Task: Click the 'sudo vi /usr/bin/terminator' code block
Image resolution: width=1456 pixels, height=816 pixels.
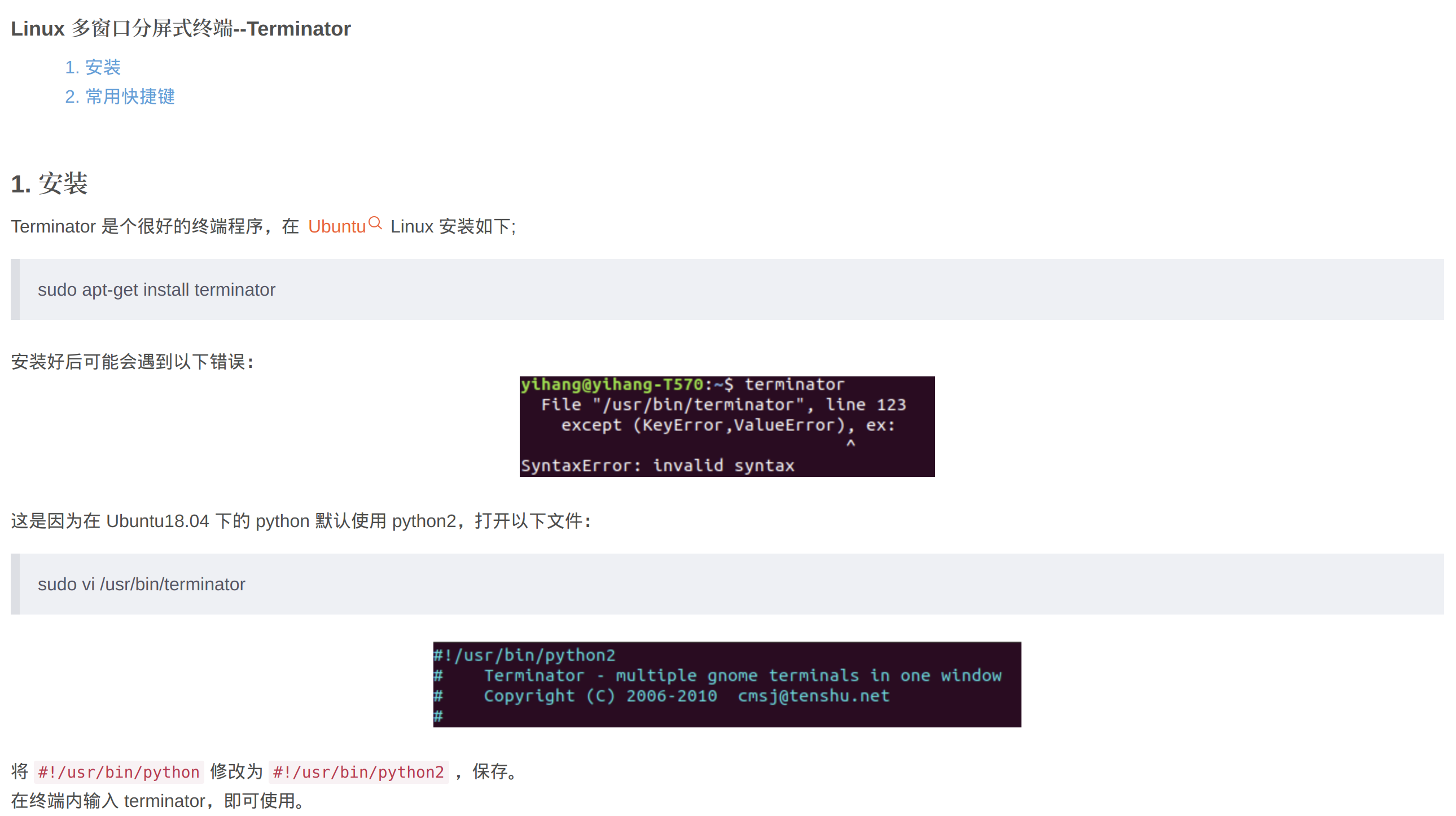Action: coord(141,584)
